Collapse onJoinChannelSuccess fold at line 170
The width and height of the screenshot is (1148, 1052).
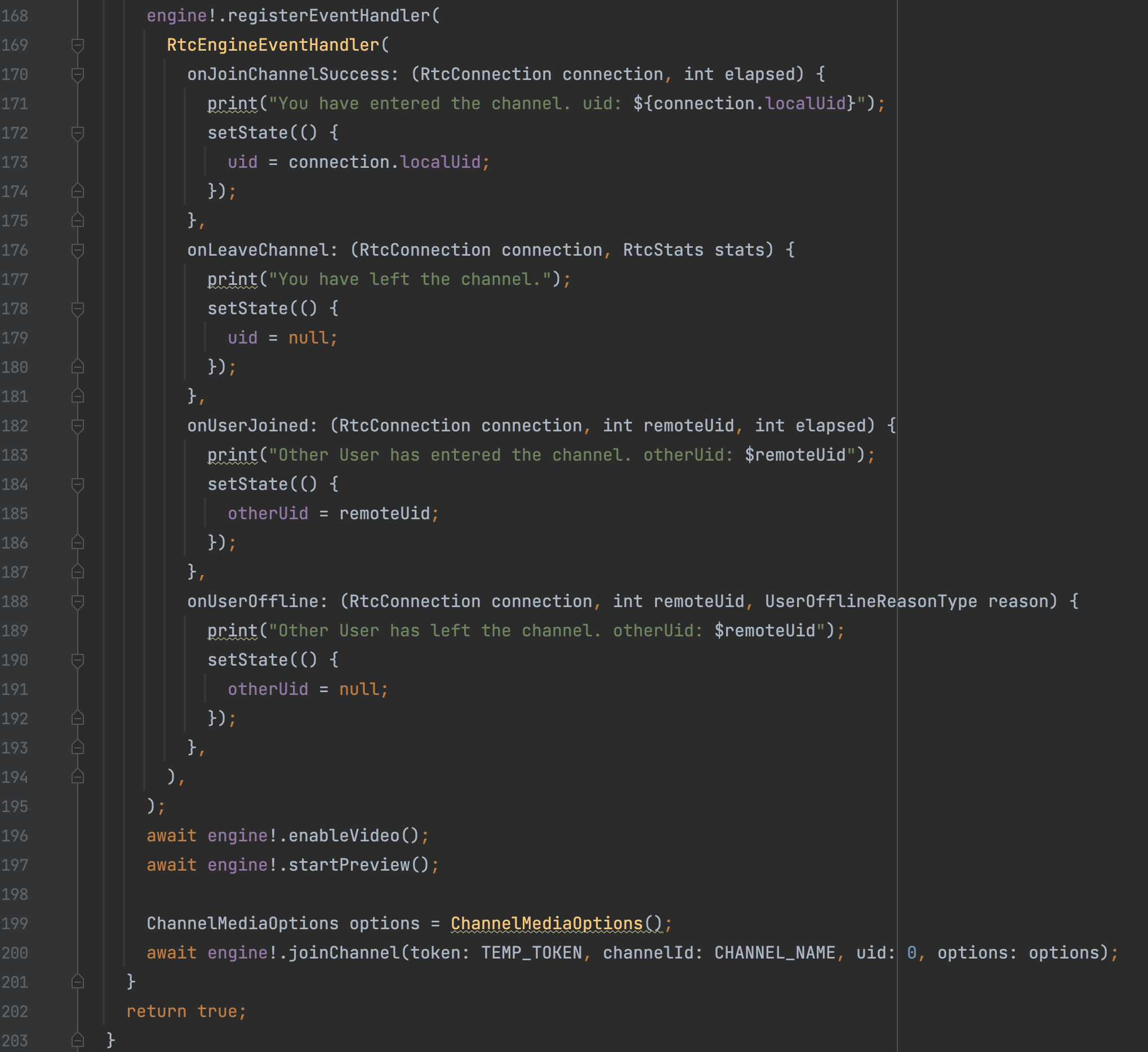click(78, 74)
